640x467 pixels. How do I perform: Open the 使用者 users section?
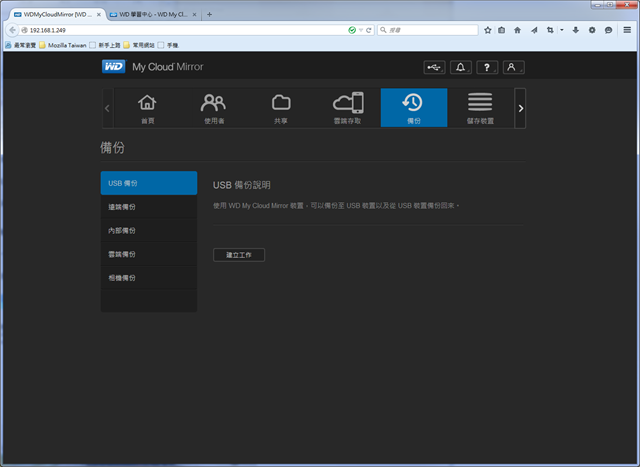click(x=214, y=108)
